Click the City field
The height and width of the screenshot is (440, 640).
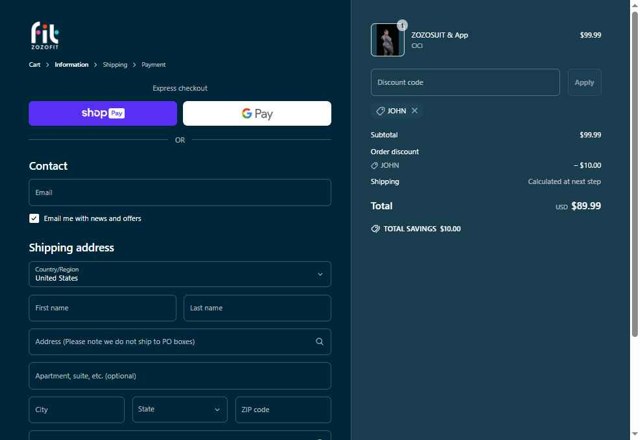click(77, 409)
